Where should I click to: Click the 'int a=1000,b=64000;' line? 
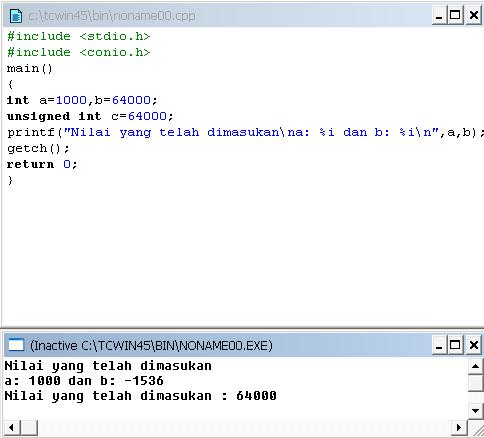click(82, 100)
